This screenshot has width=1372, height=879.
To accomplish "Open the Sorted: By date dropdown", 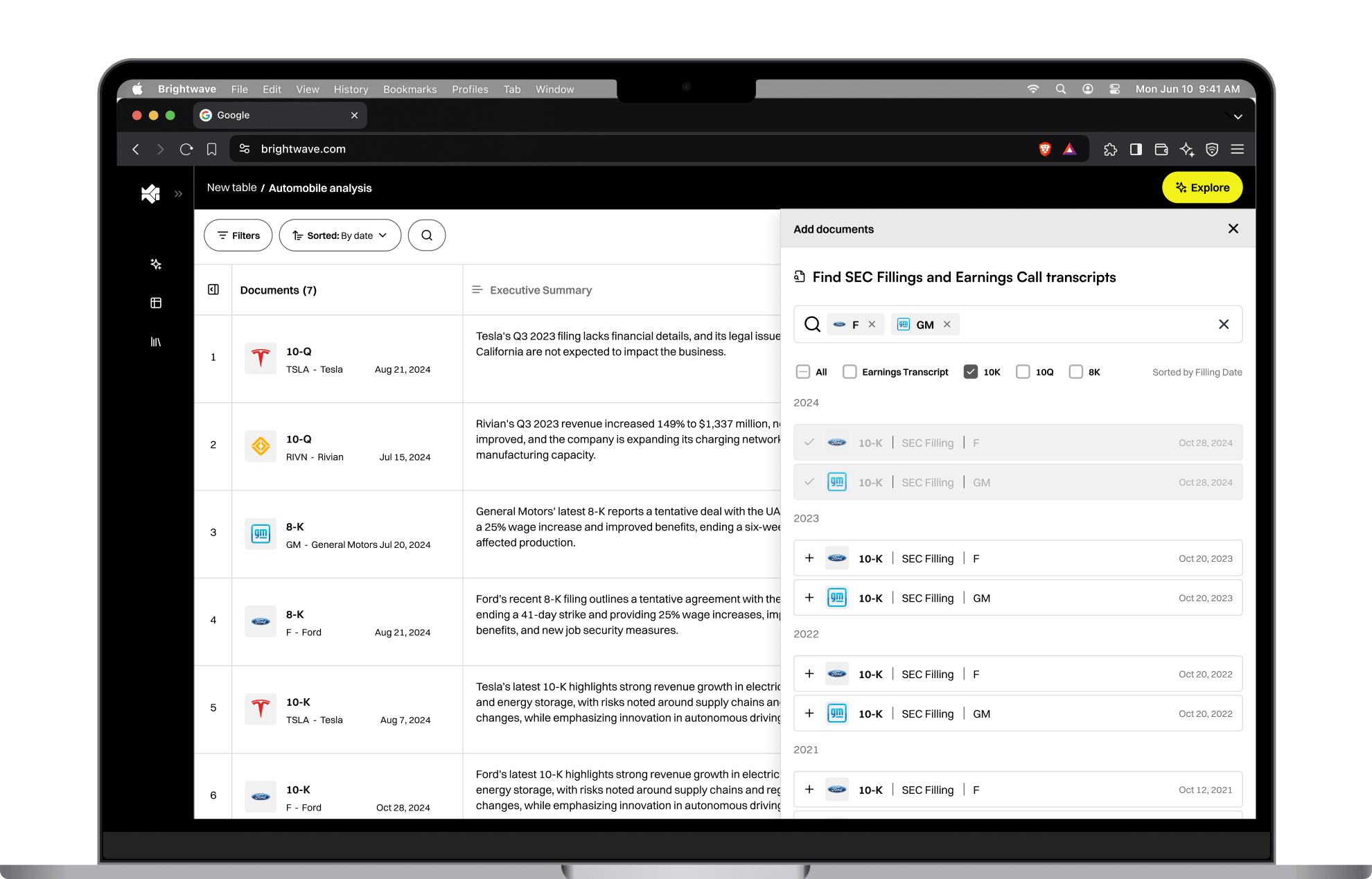I will click(340, 236).
